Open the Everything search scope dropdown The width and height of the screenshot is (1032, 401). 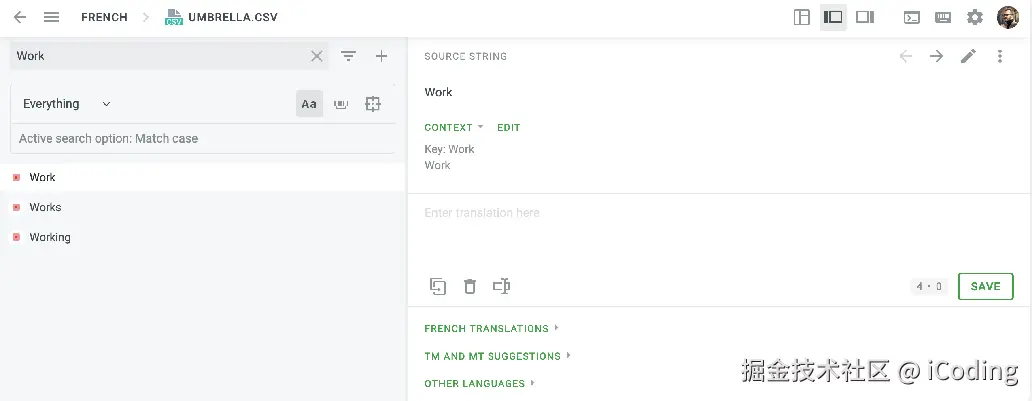point(67,104)
